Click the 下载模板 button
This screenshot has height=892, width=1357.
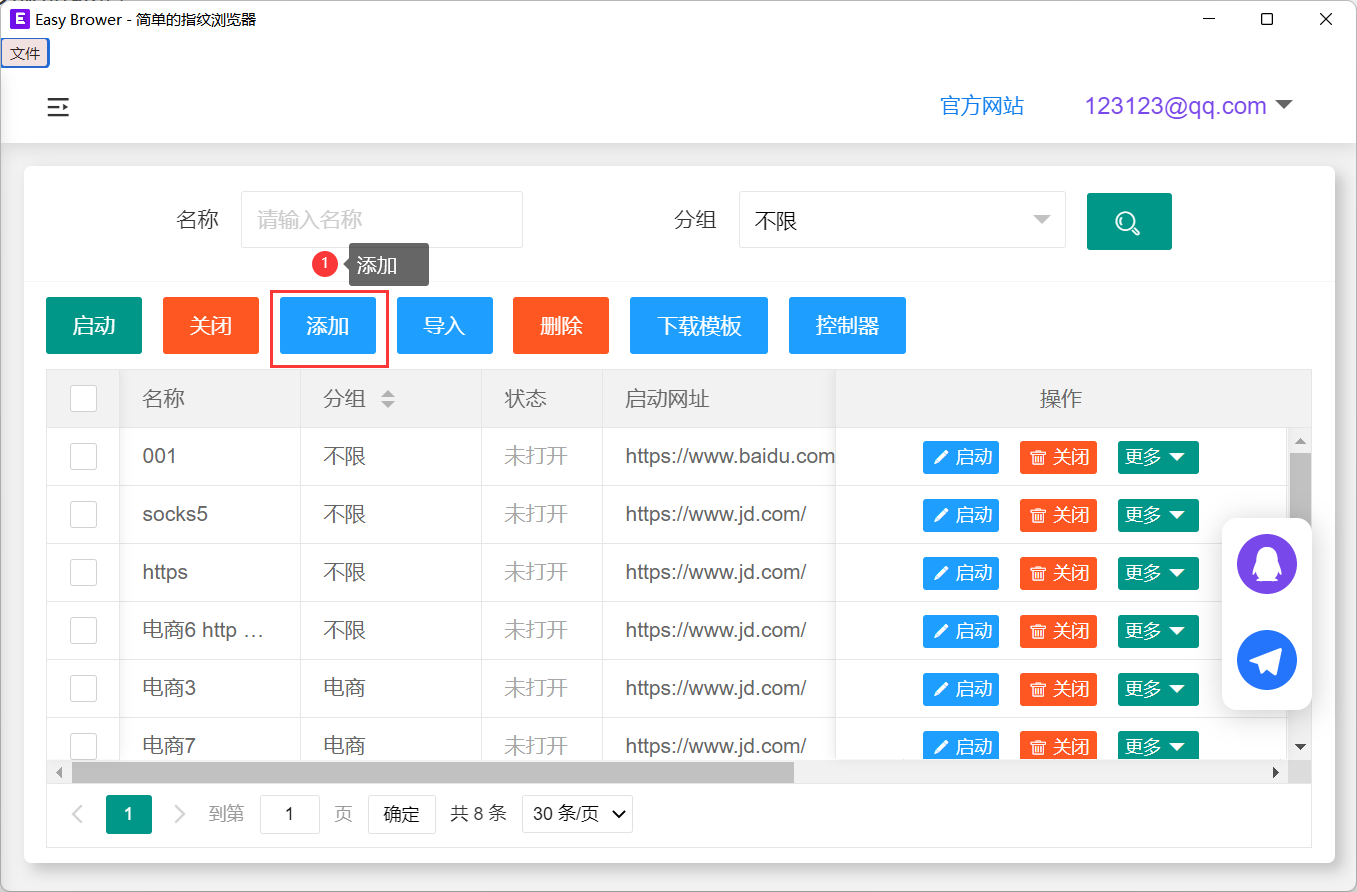tap(699, 325)
